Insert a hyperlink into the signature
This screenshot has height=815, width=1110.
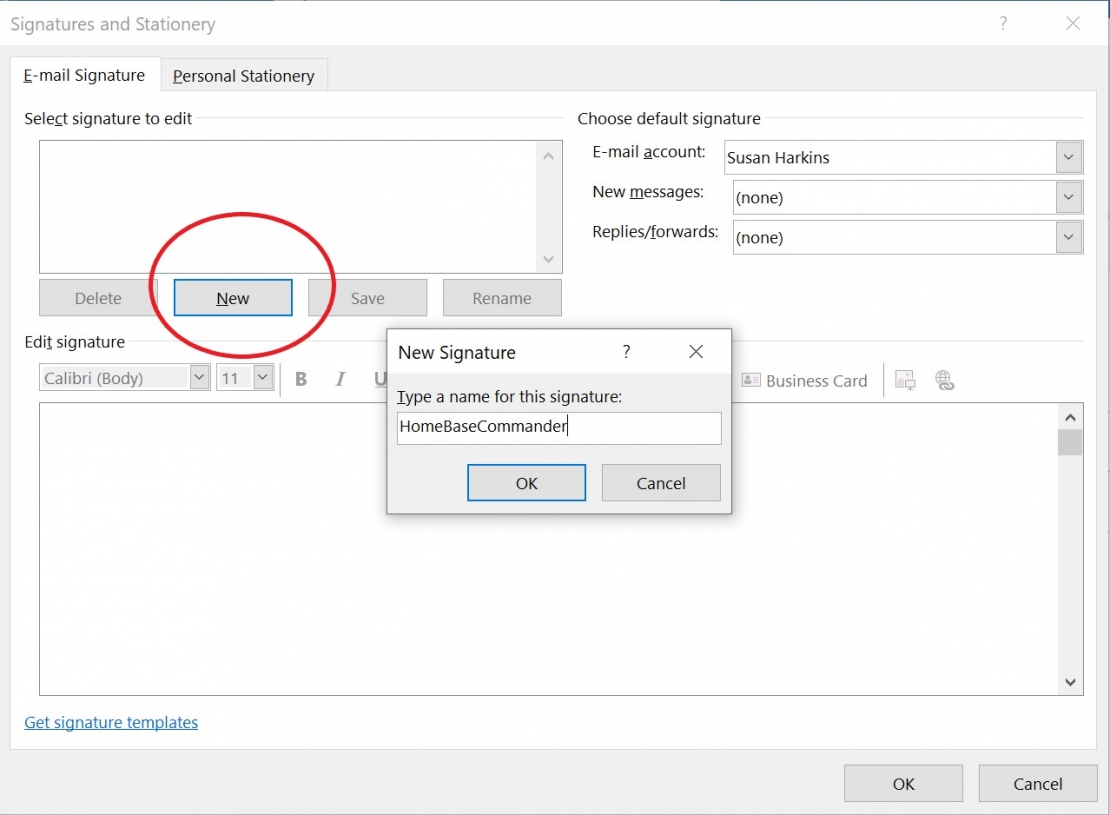pyautogui.click(x=945, y=380)
